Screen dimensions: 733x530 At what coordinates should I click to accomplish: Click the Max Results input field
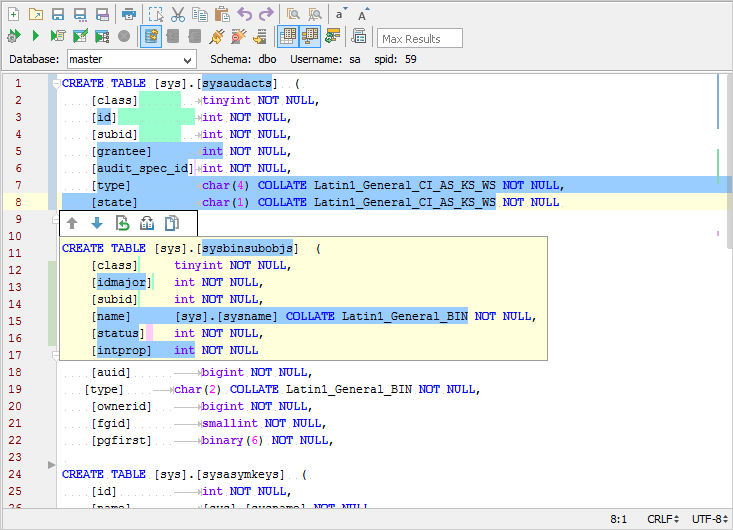pos(420,38)
